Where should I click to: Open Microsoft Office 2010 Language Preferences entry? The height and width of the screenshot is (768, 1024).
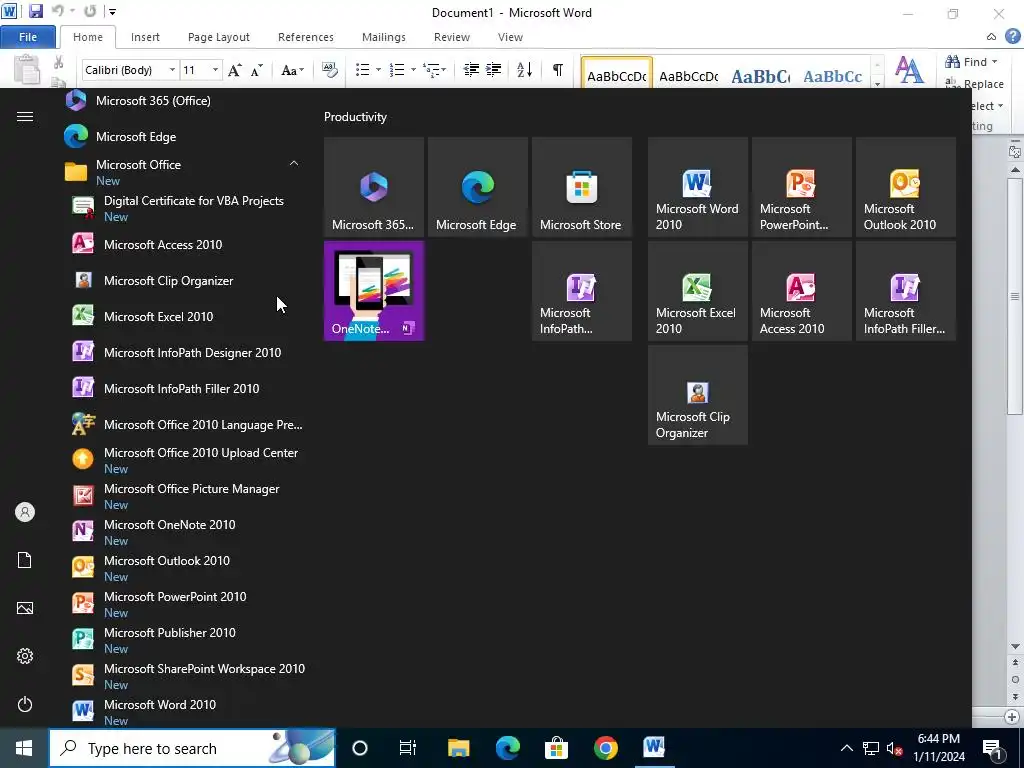[x=185, y=424]
